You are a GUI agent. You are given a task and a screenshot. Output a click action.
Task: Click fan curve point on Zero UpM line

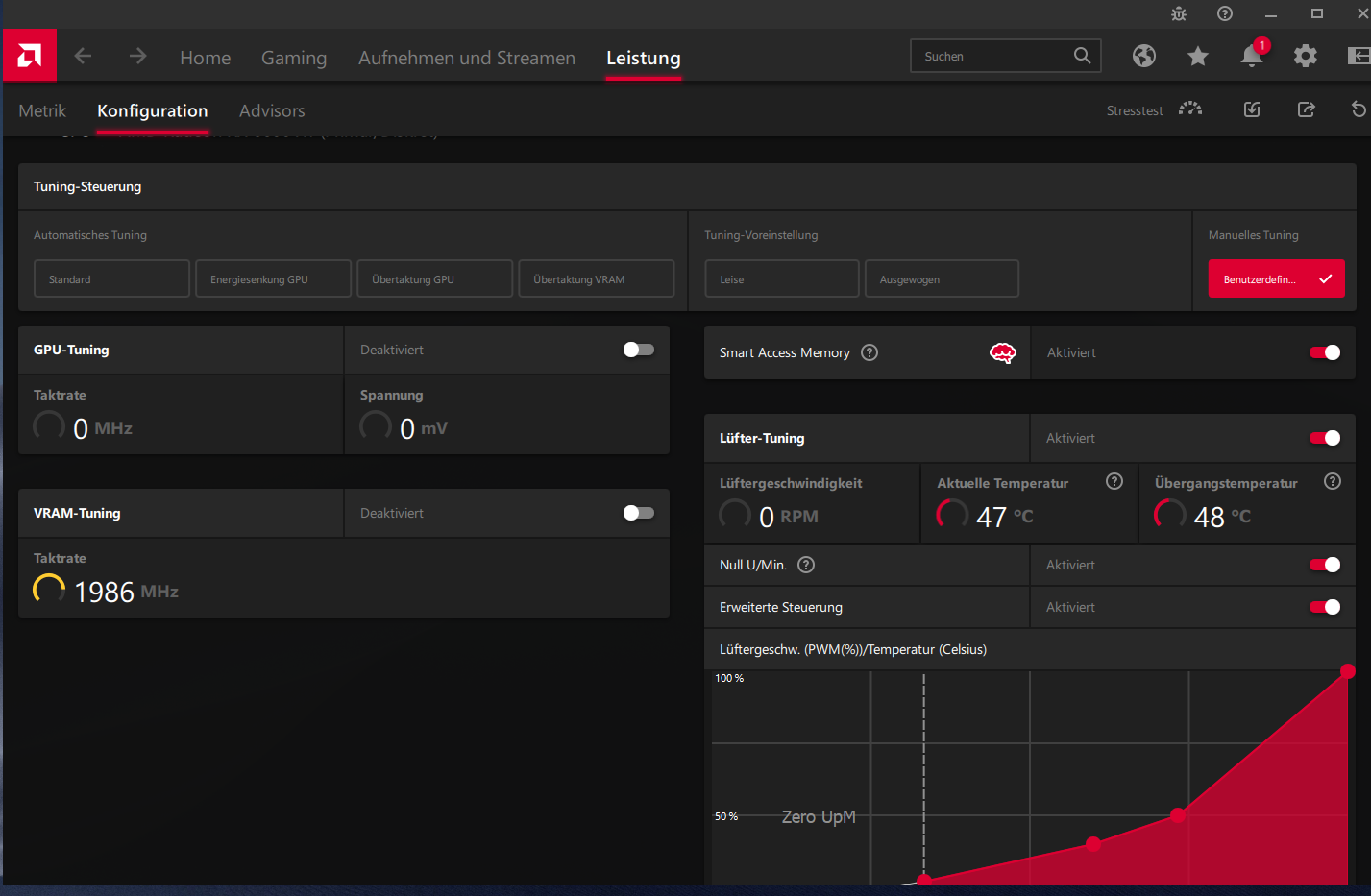924,880
